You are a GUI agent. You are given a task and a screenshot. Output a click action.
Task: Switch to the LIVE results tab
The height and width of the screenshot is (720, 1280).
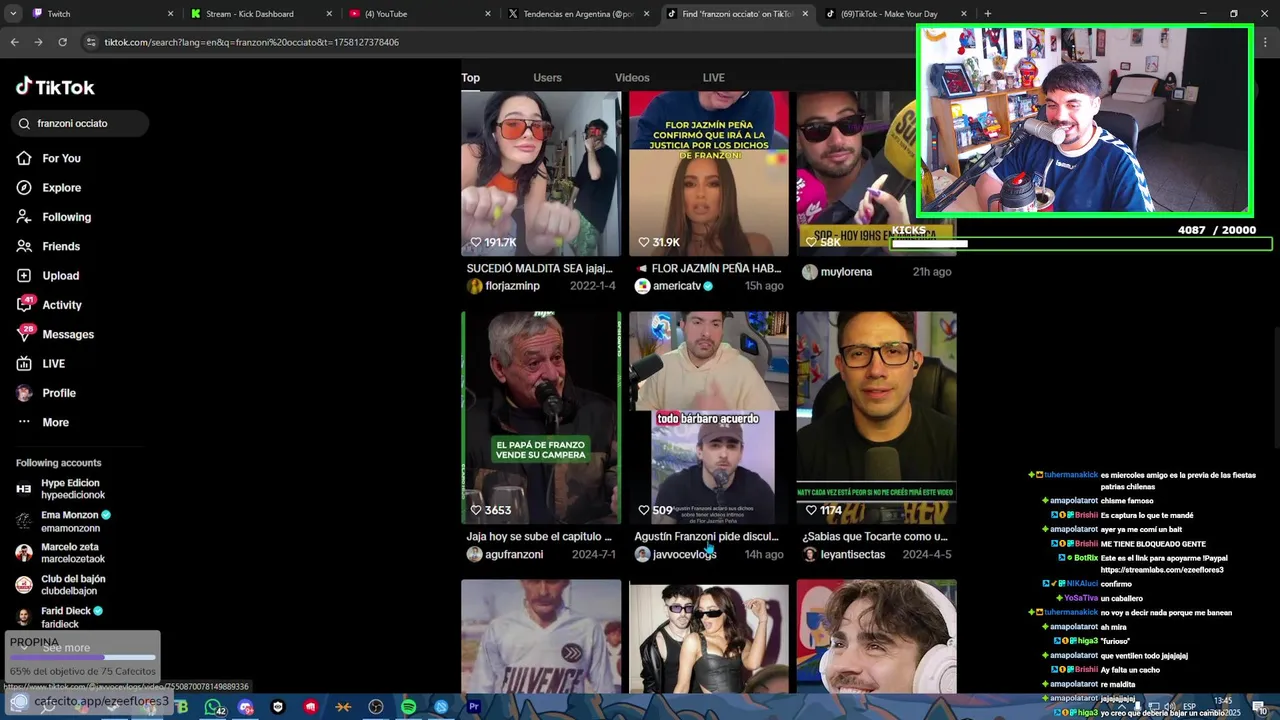coord(713,78)
